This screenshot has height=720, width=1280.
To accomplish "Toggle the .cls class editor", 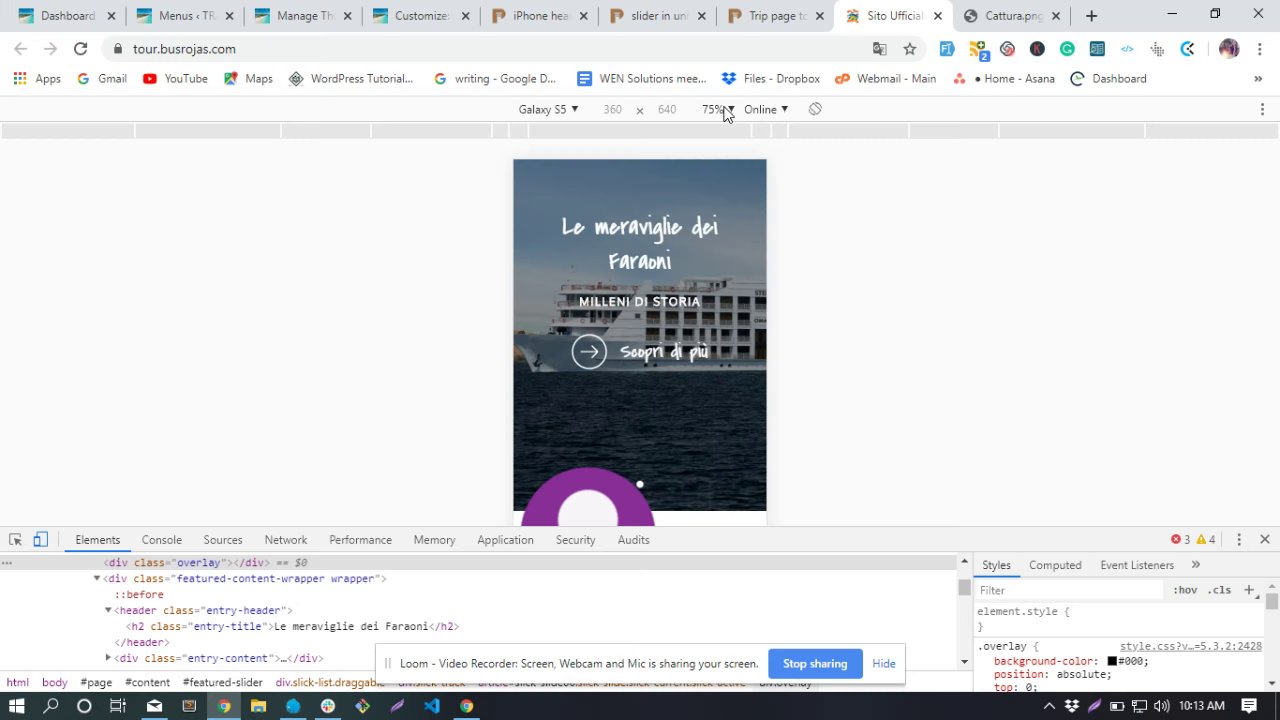I will [1219, 590].
